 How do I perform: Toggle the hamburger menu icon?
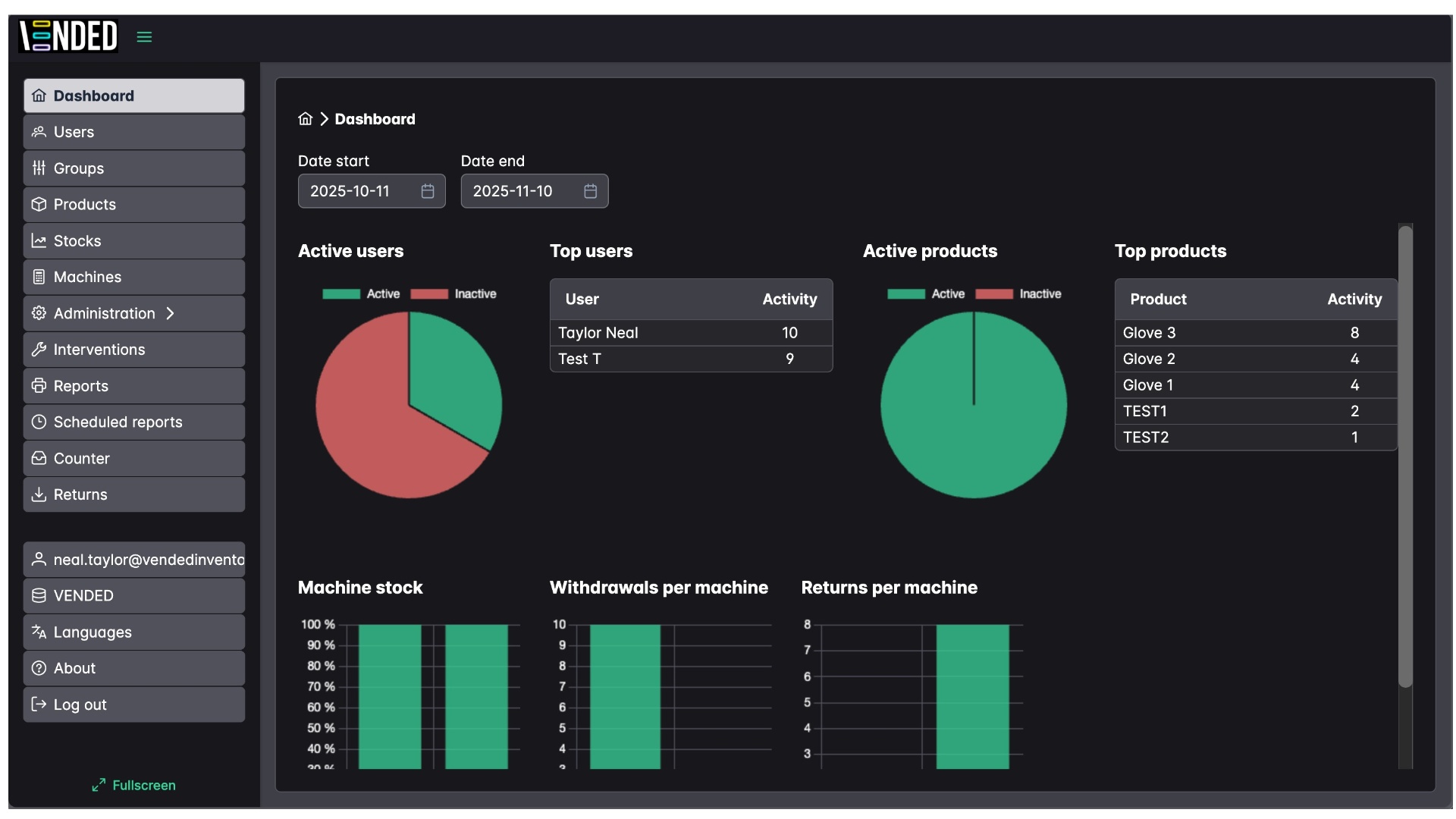pos(144,36)
